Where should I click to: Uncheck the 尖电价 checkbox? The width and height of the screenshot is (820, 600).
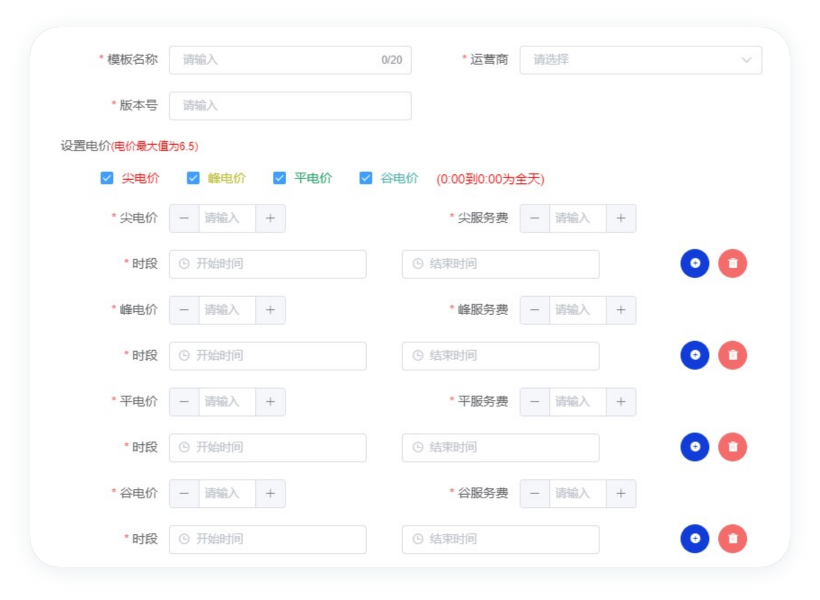(x=107, y=179)
